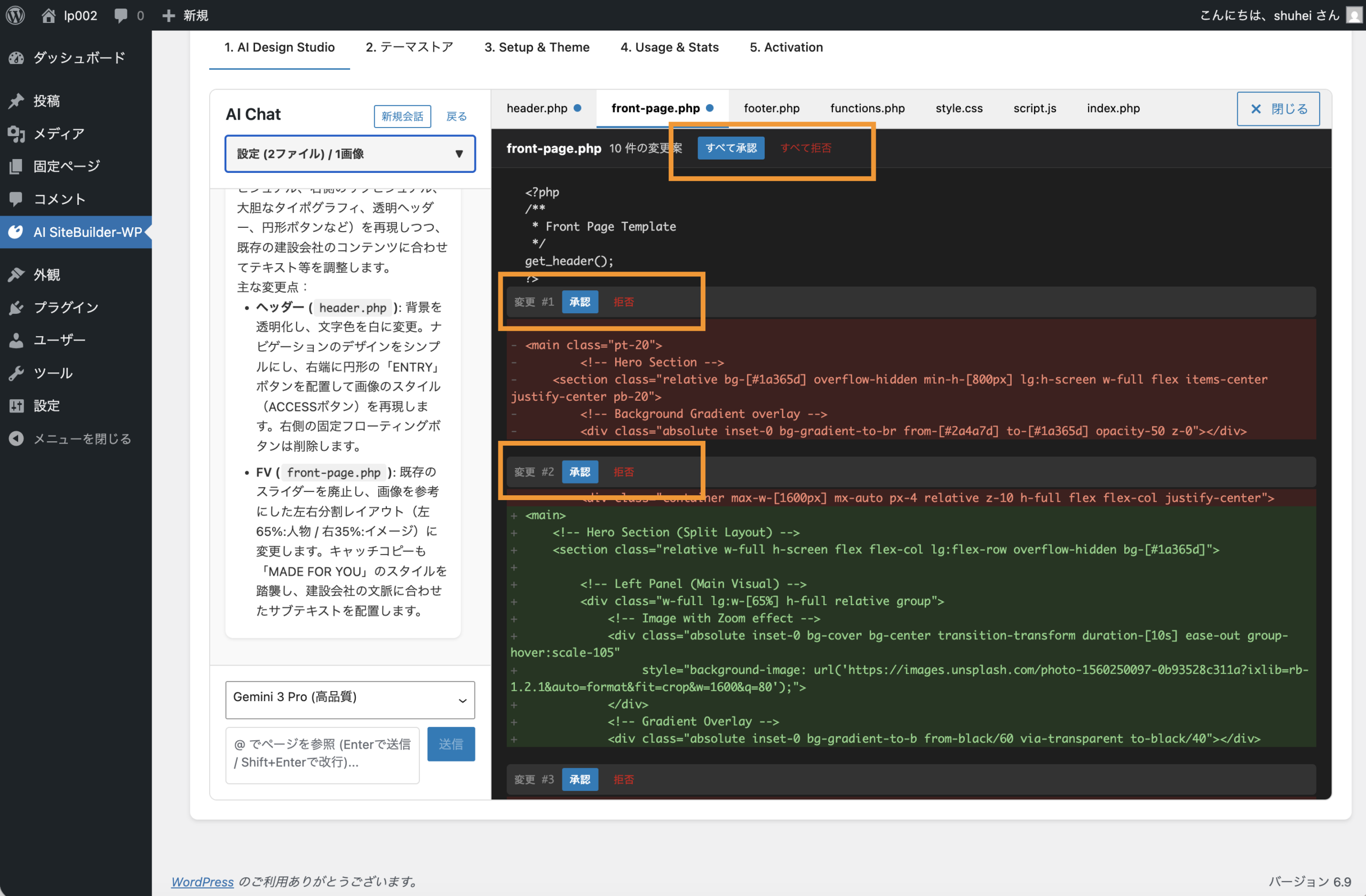The width and height of the screenshot is (1366, 896).
Task: Reject change #2 with 拒否
Action: coord(623,472)
